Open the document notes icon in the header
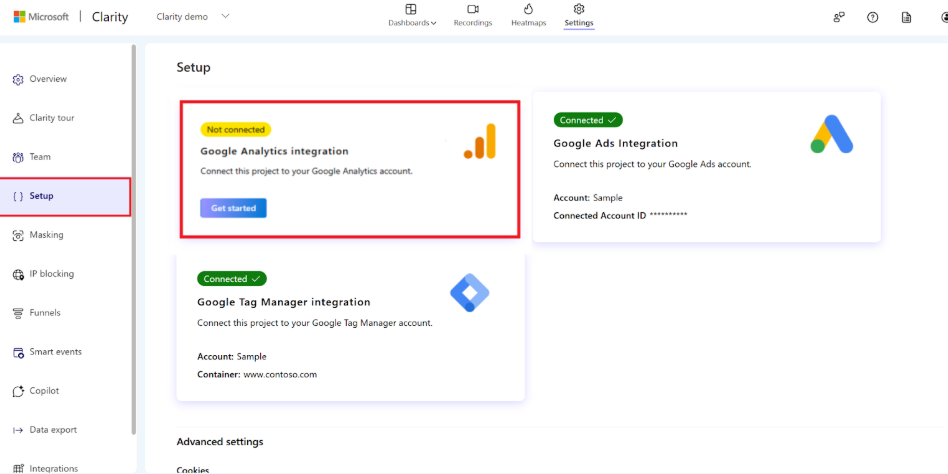The height and width of the screenshot is (474, 948). point(906,18)
